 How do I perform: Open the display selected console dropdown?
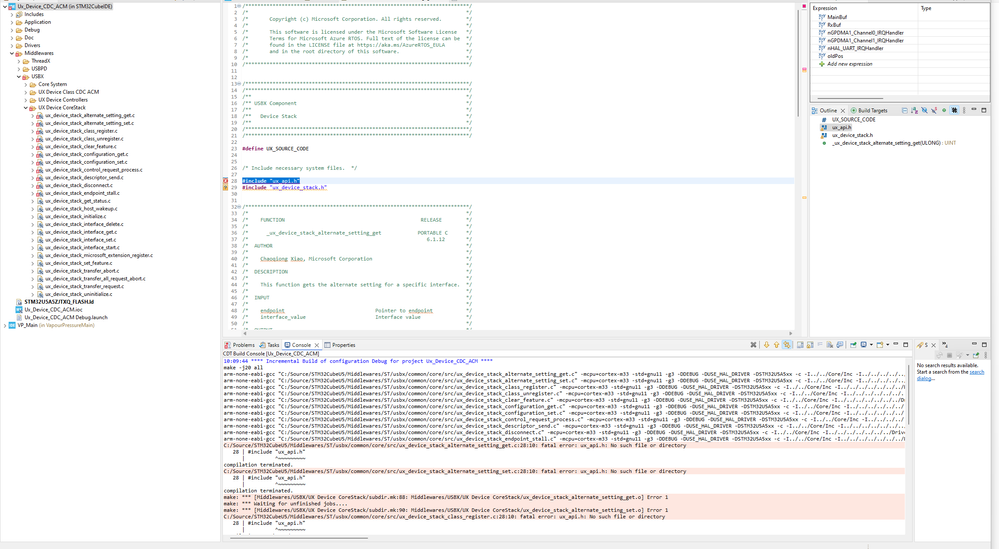coord(871,345)
